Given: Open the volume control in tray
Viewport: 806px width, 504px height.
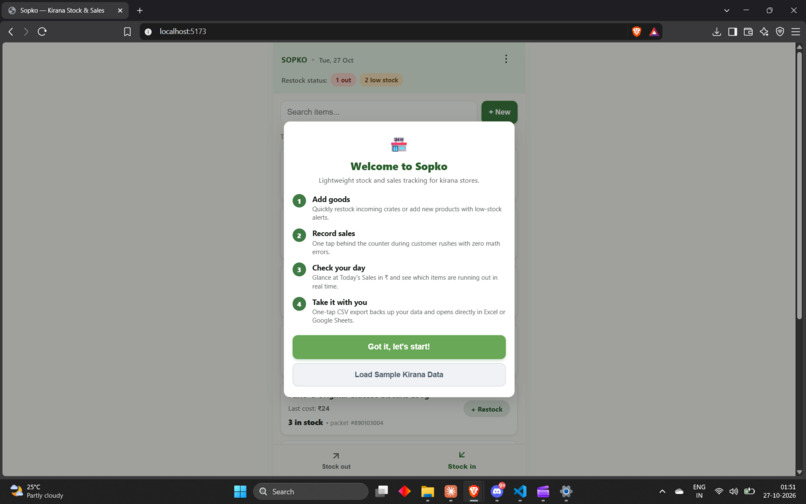Looking at the screenshot, I should pos(734,491).
